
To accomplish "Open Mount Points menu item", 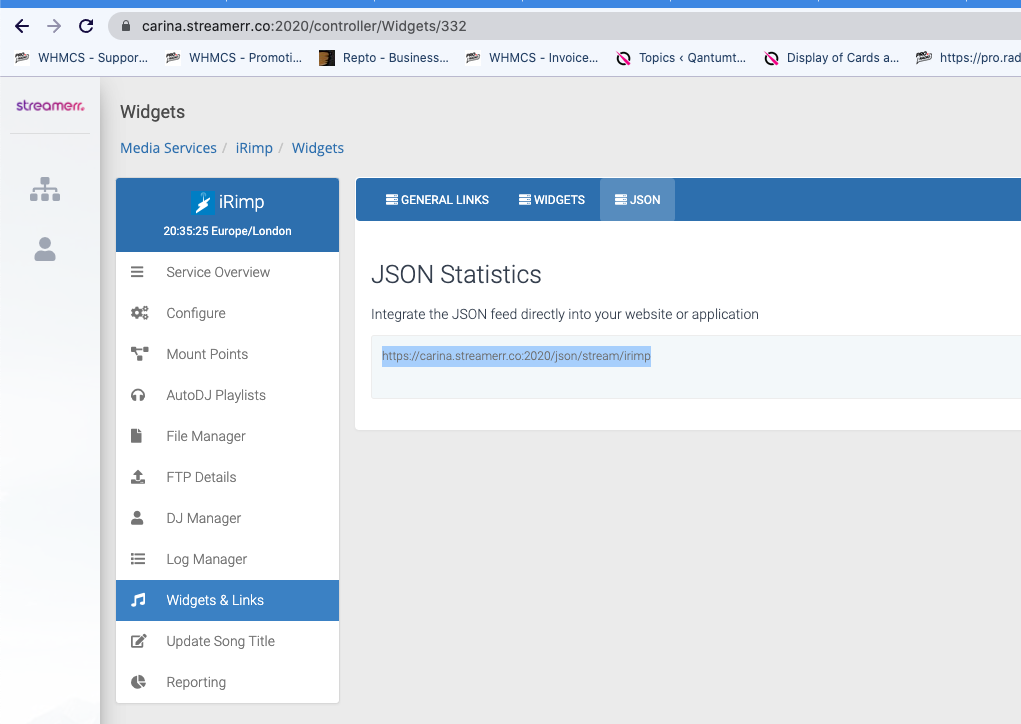I will point(227,354).
